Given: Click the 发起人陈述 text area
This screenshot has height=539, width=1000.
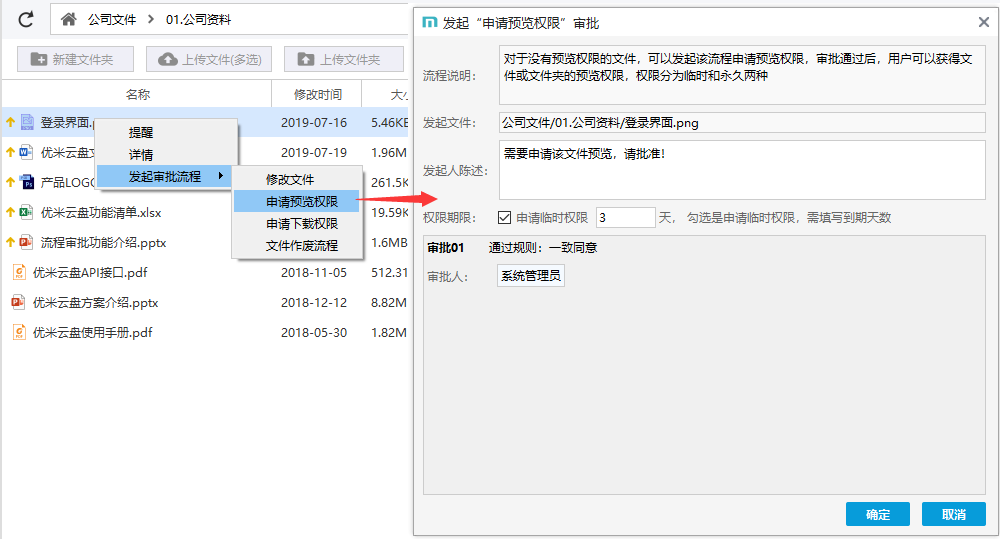Looking at the screenshot, I should point(742,170).
